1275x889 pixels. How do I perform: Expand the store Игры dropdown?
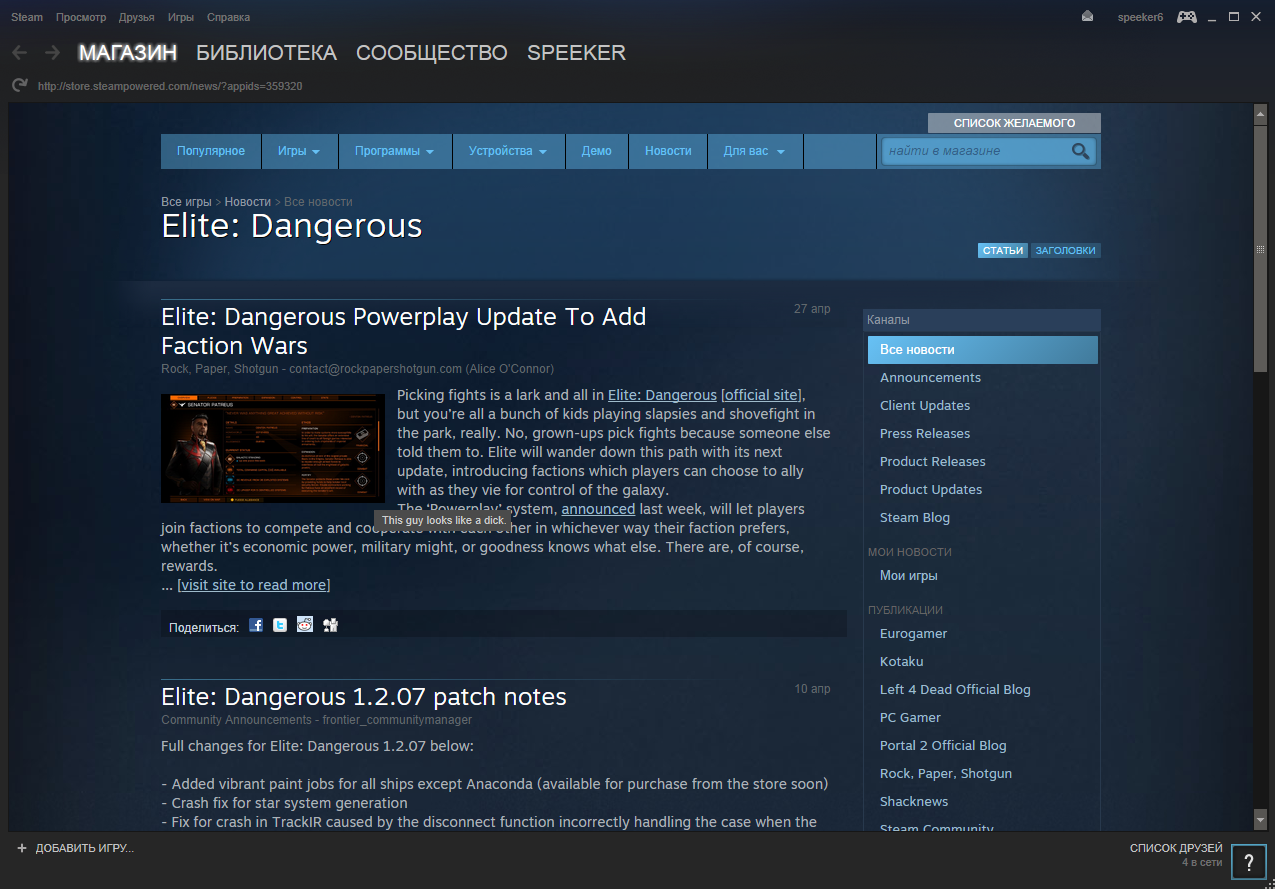299,151
